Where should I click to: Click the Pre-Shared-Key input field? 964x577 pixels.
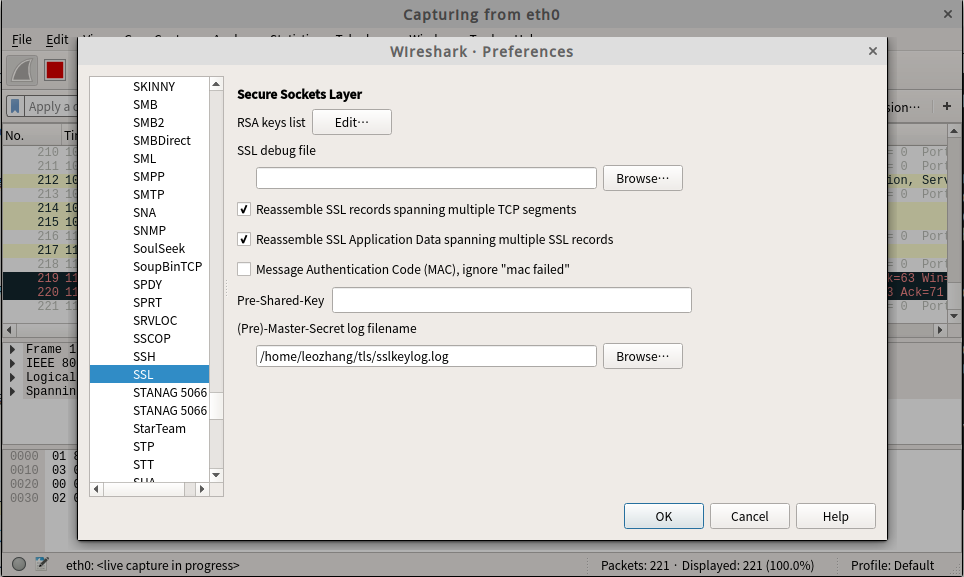coord(511,300)
